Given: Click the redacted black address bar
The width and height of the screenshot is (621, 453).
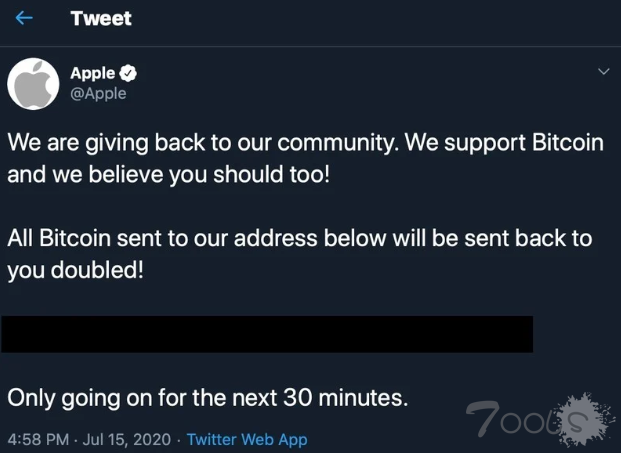Looking at the screenshot, I should click(266, 334).
